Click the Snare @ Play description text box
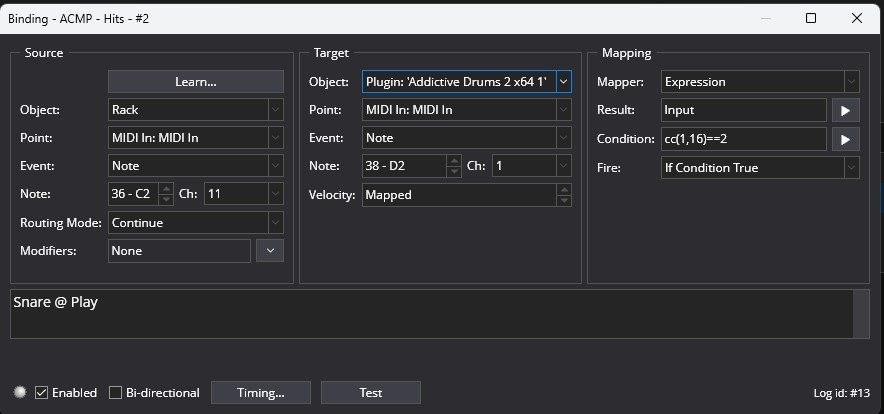The width and height of the screenshot is (884, 414). pyautogui.click(x=432, y=314)
